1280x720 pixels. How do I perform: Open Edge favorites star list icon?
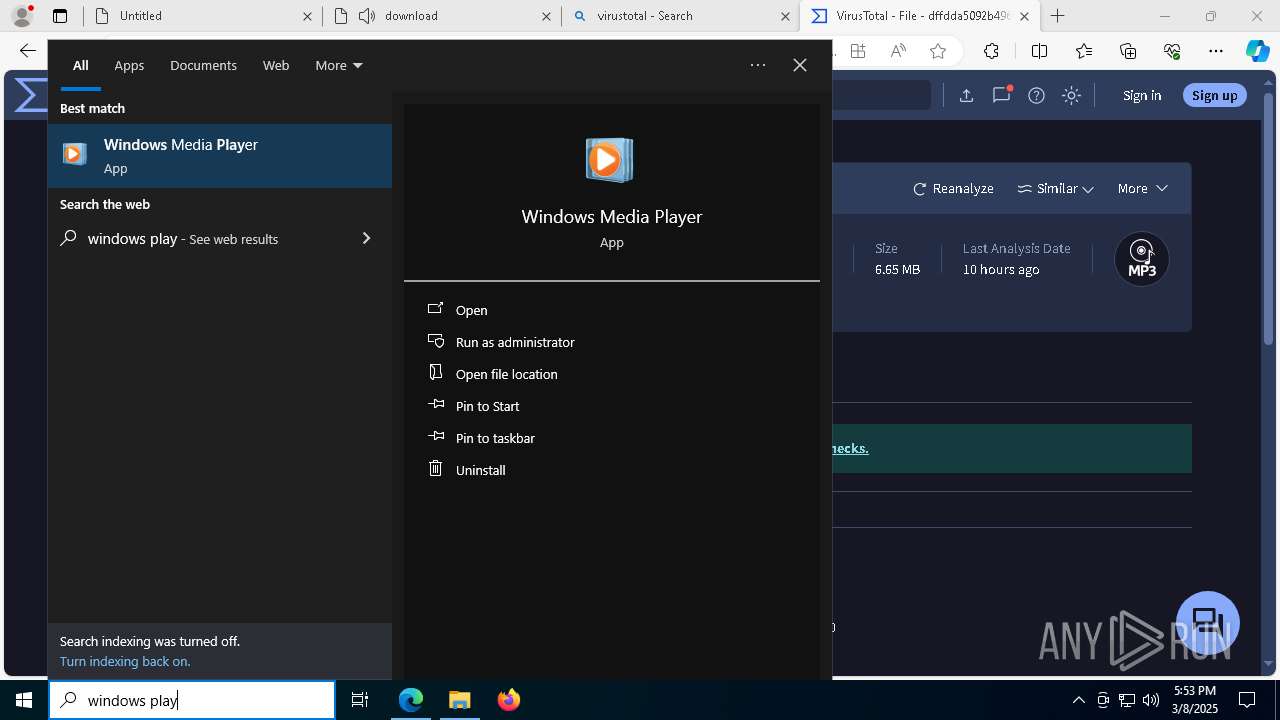[1084, 51]
